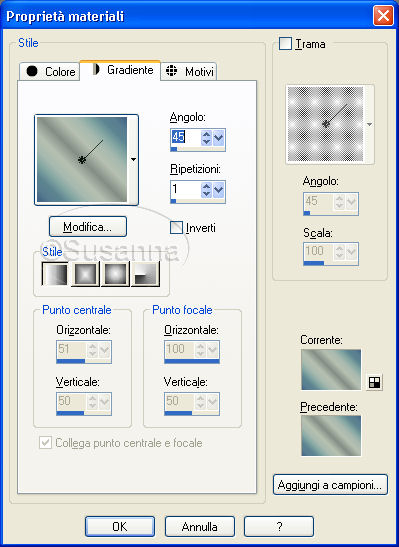Click the Precedente gradient swatch
The image size is (399, 547).
[331, 436]
